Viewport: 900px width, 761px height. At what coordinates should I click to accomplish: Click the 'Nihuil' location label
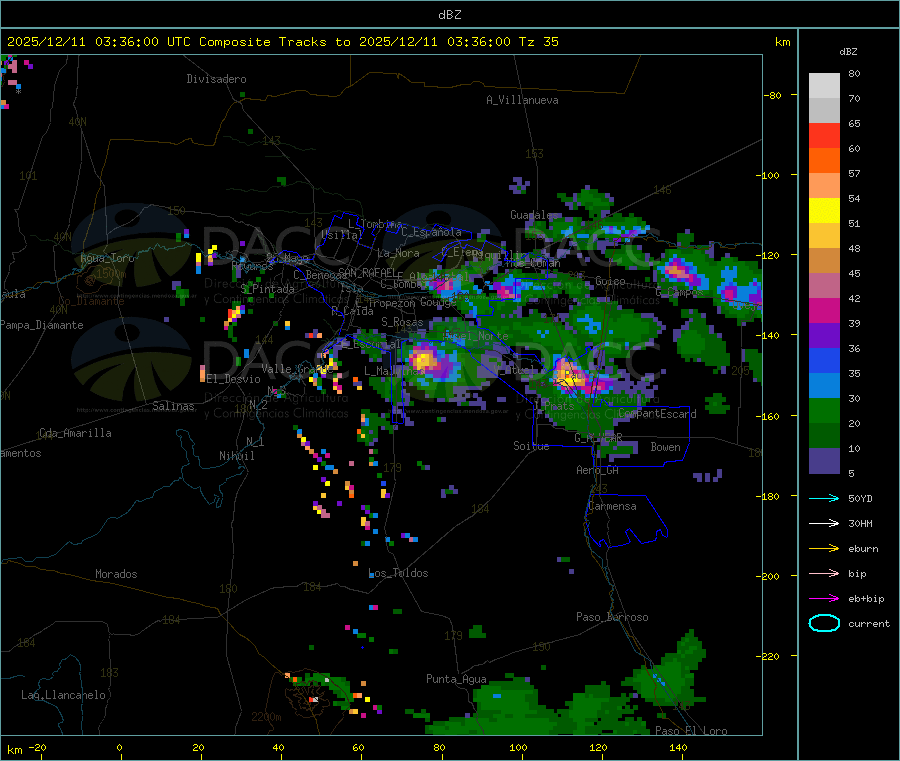coord(236,456)
